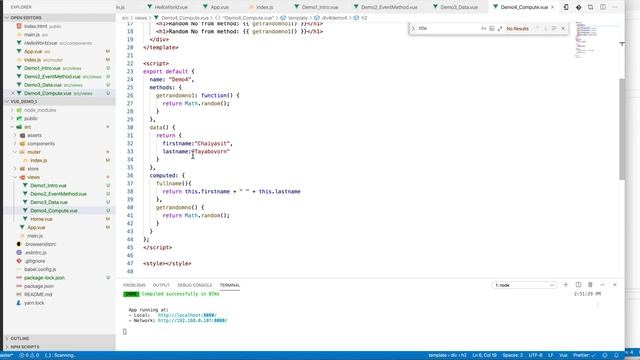Toggle regular expression in find widget
The height and width of the screenshot is (360, 640).
(x=500, y=29)
